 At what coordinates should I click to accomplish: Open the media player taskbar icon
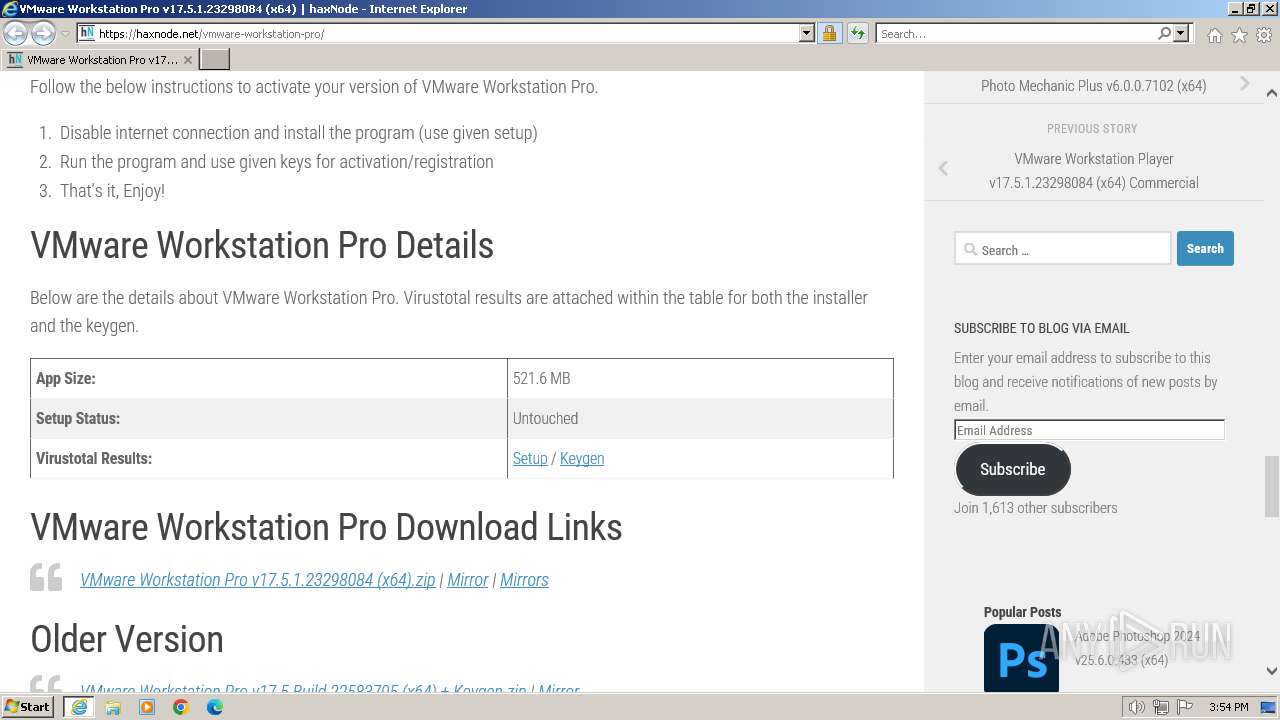147,707
